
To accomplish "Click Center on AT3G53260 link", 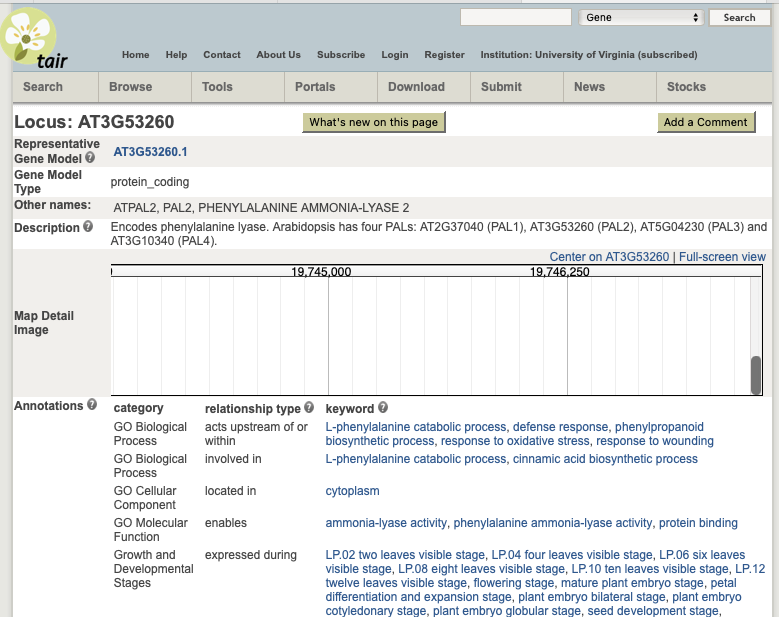I will [609, 257].
